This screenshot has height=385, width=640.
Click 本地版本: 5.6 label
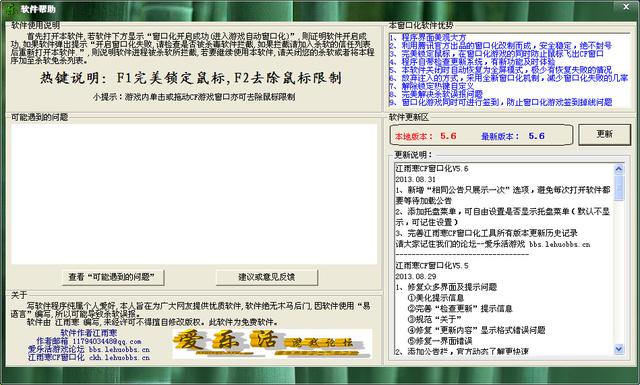pyautogui.click(x=425, y=136)
